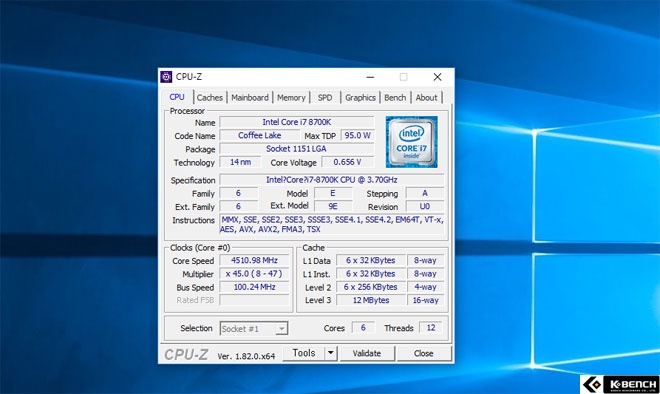
Task: Click the 100.24 MHz bus speed value
Action: [254, 287]
